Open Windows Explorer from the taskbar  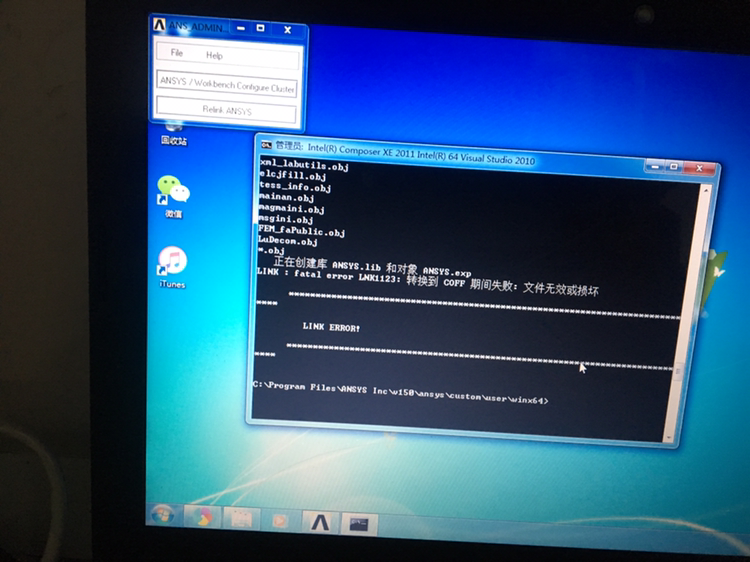tap(242, 519)
